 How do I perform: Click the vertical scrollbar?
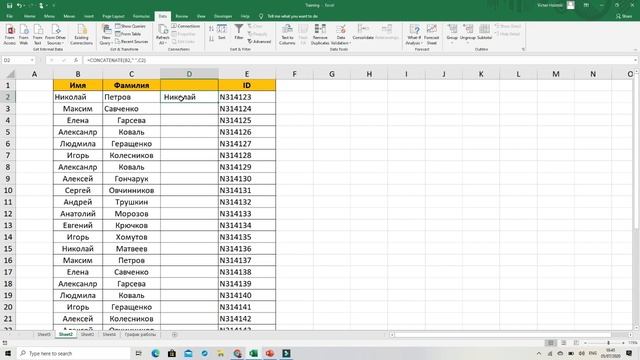[x=636, y=152]
